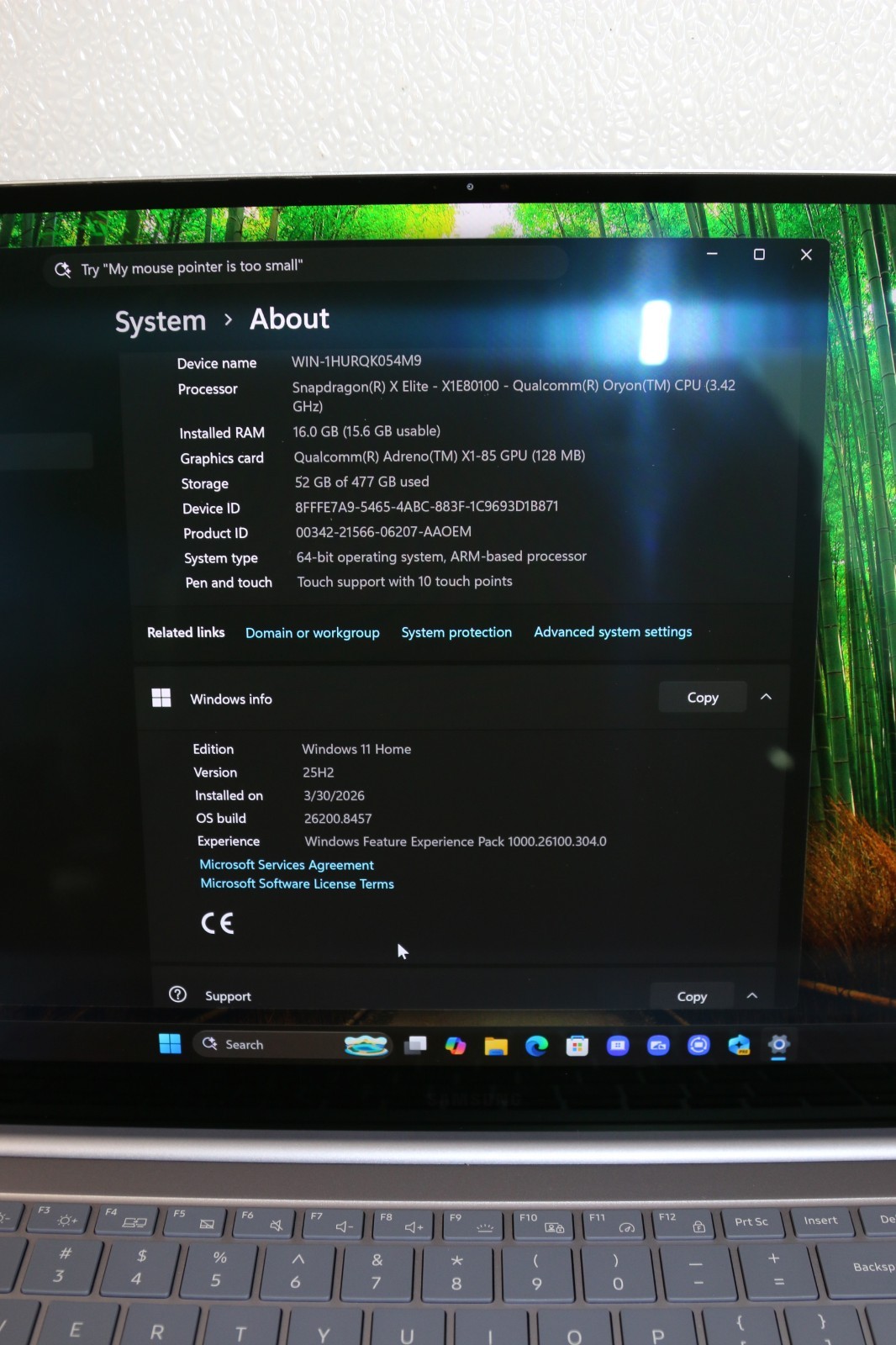The image size is (896, 1345).
Task: Go back to System breadcrumb
Action: 161,321
